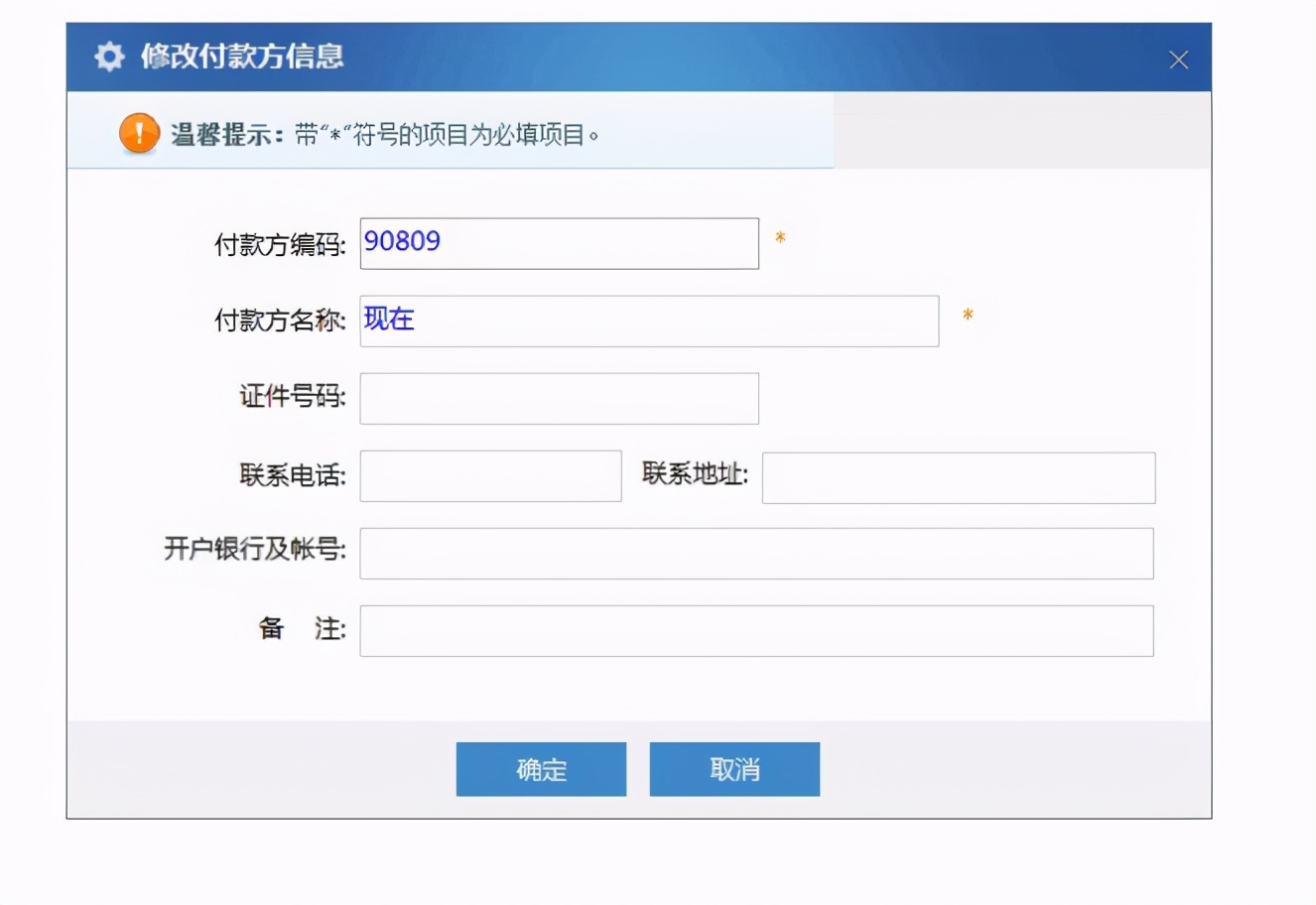Click the orange warning exclamation icon
Image resolution: width=1316 pixels, height=905 pixels.
(x=138, y=130)
